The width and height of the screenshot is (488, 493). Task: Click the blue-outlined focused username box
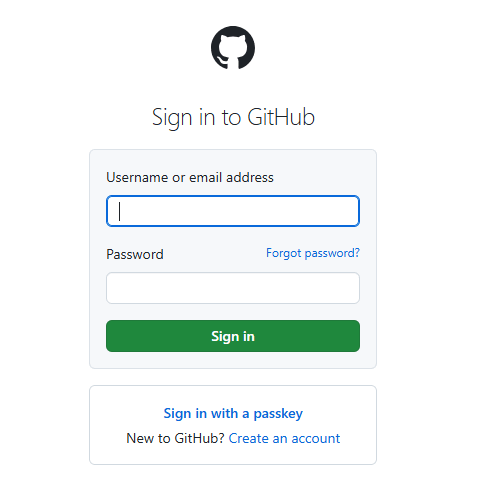(233, 211)
